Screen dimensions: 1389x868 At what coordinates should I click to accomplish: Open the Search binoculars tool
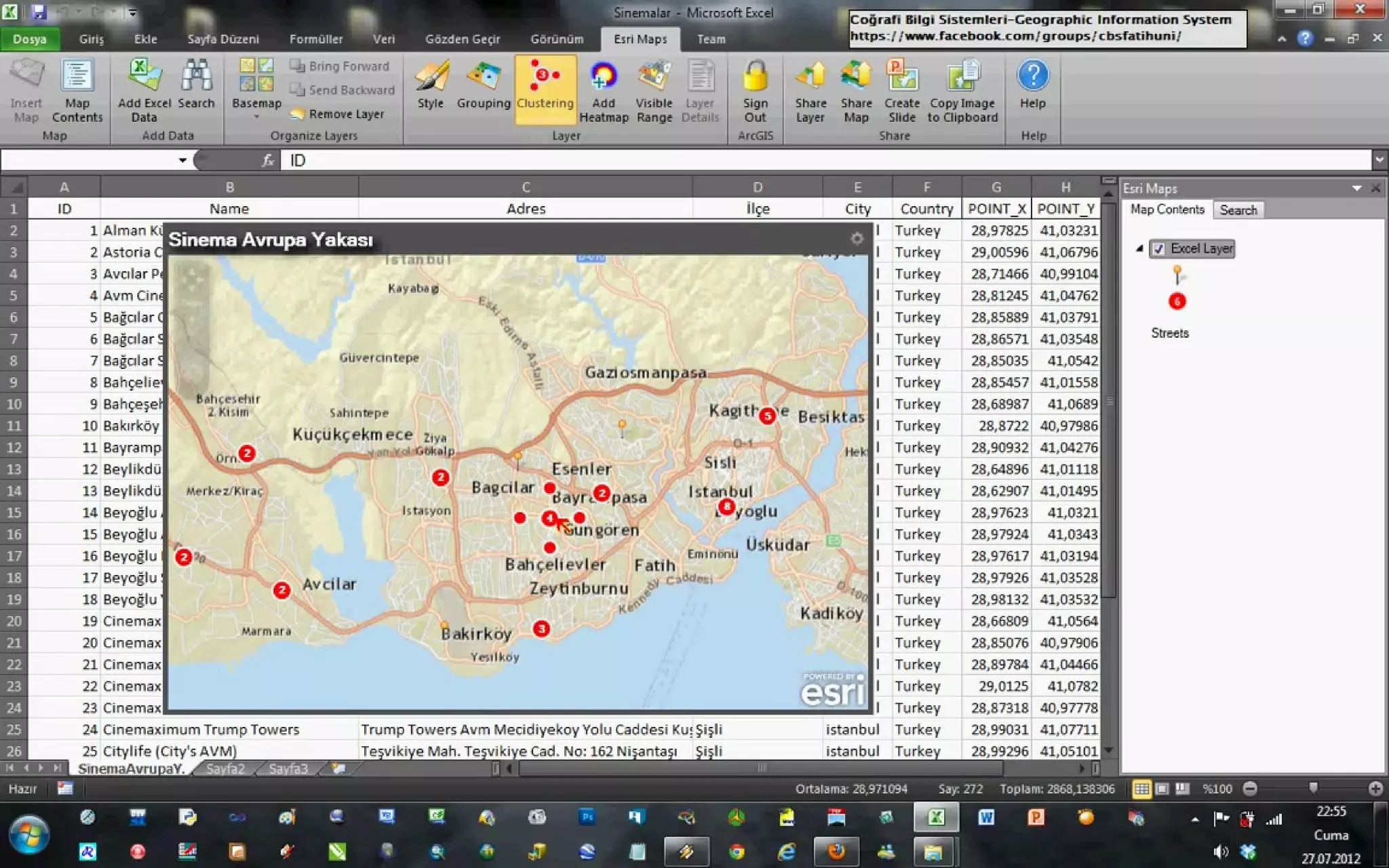click(196, 85)
